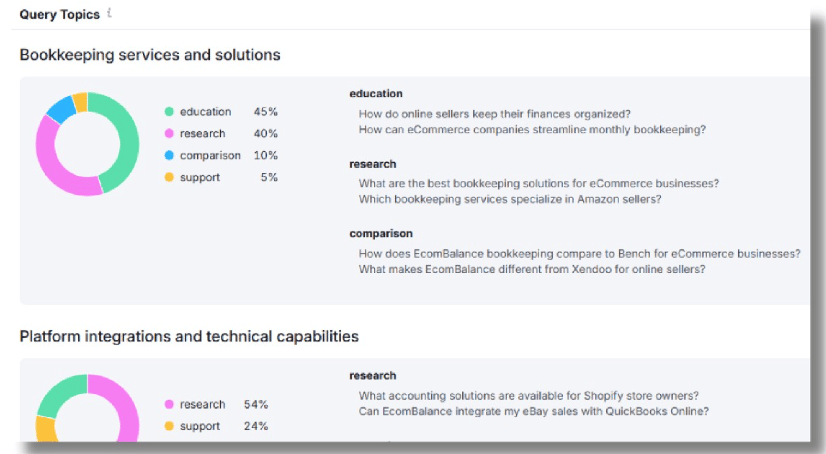Open 'Which bookkeeping services specialize in Amazon sellers?'
826x454 pixels.
point(510,199)
